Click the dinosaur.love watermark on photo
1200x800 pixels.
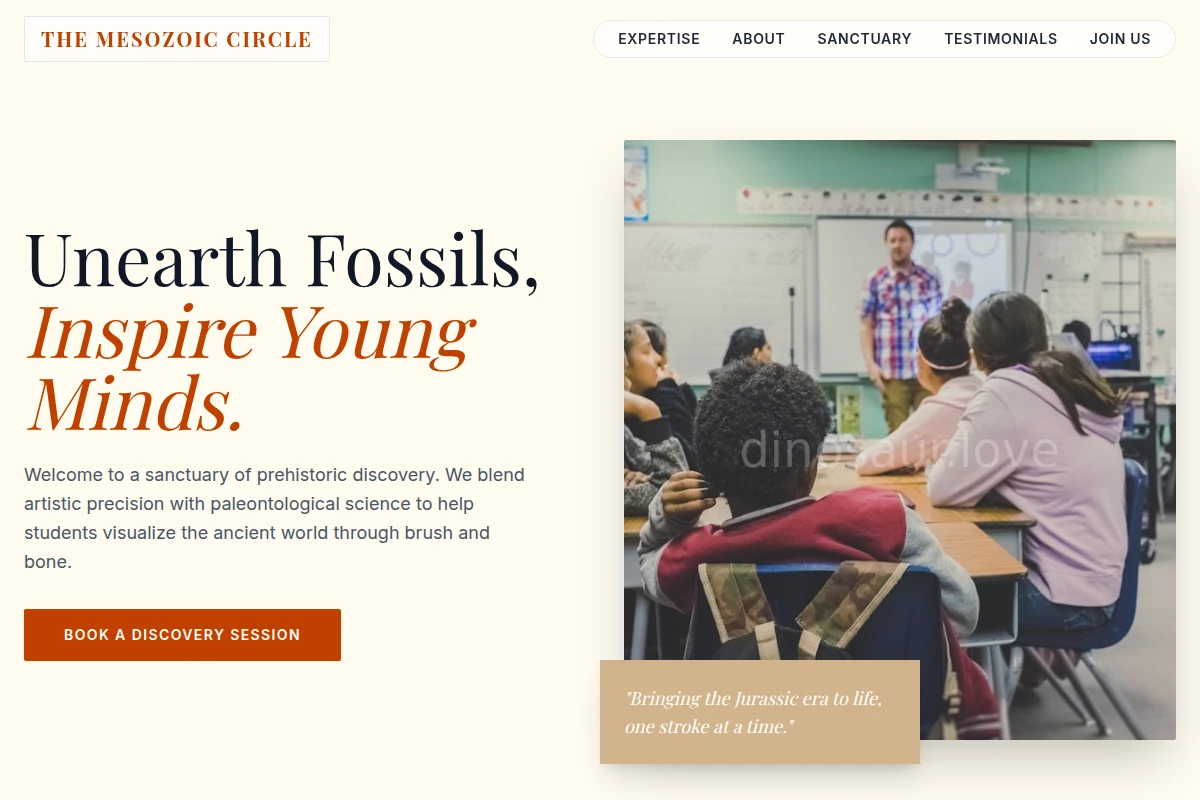pos(899,450)
